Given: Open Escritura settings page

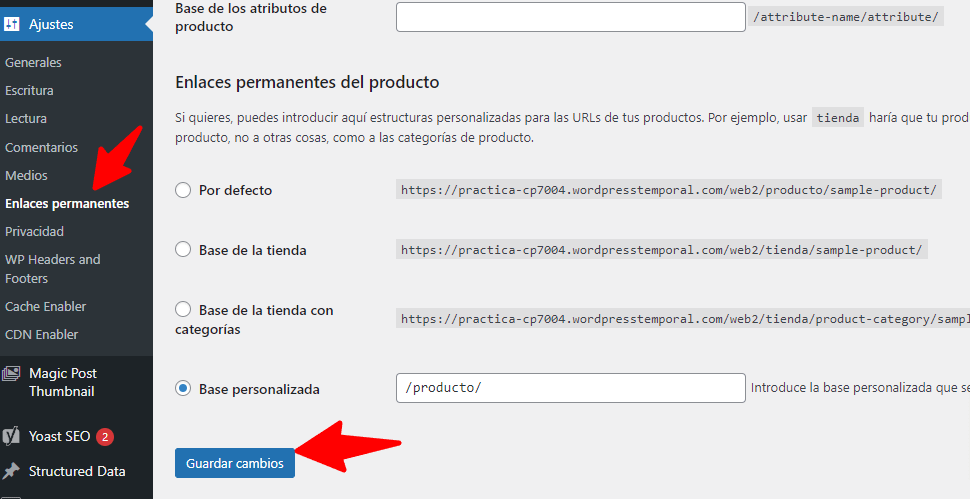Looking at the screenshot, I should (x=29, y=90).
